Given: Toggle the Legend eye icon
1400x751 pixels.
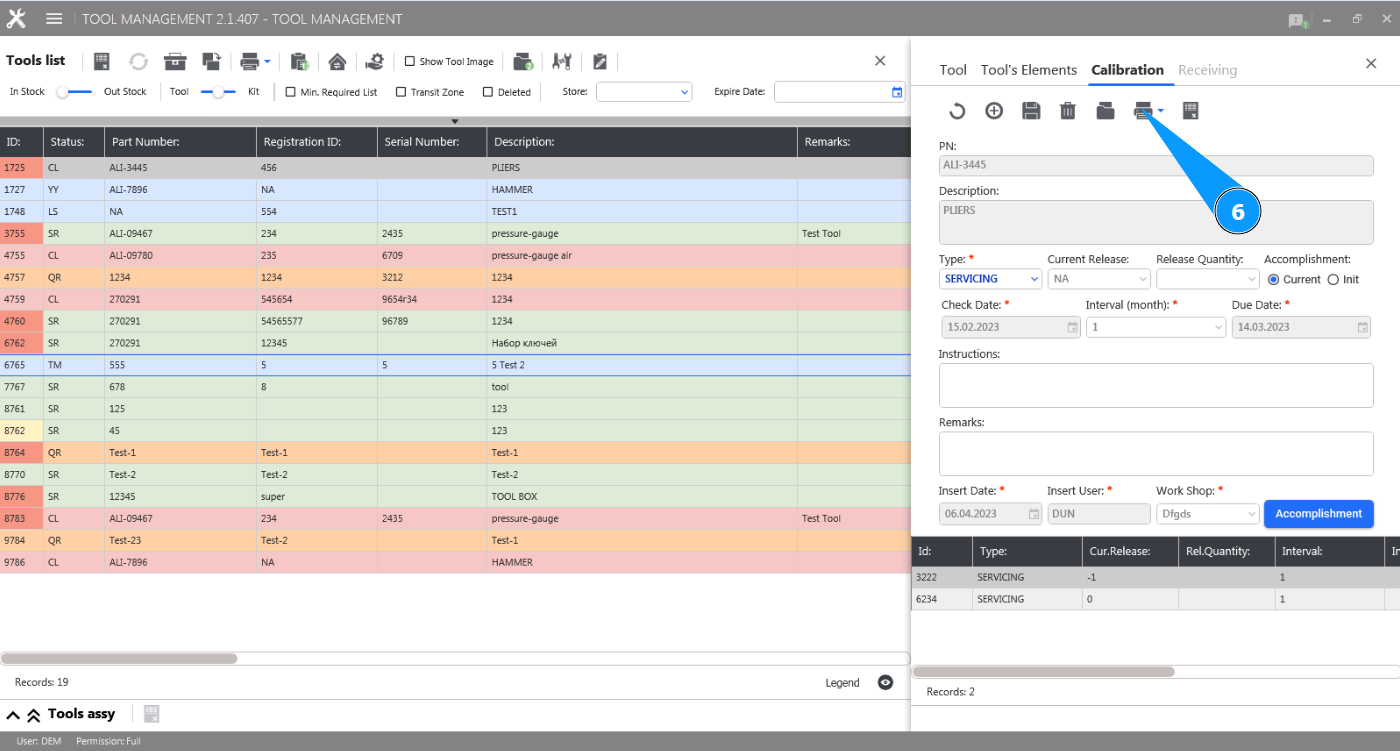Looking at the screenshot, I should tap(885, 682).
